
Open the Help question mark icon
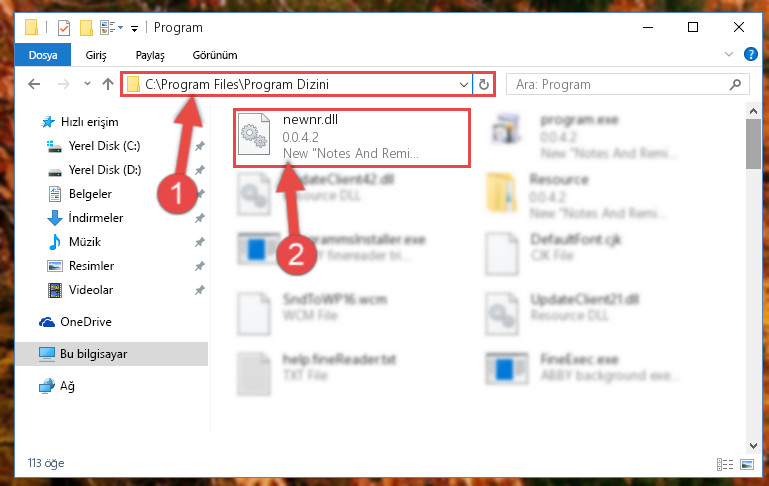(x=750, y=54)
